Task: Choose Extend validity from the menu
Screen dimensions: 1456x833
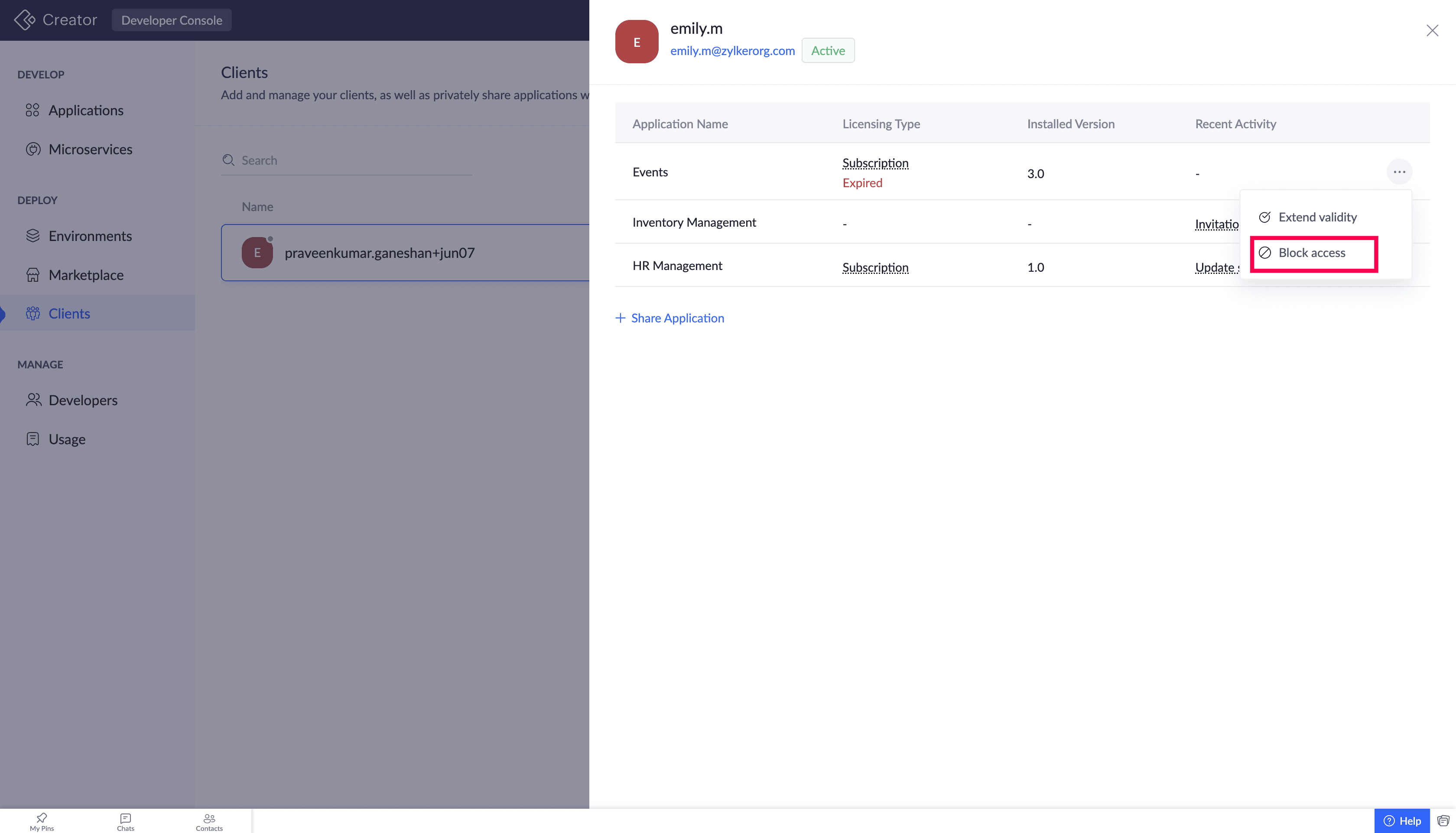Action: pos(1317,218)
